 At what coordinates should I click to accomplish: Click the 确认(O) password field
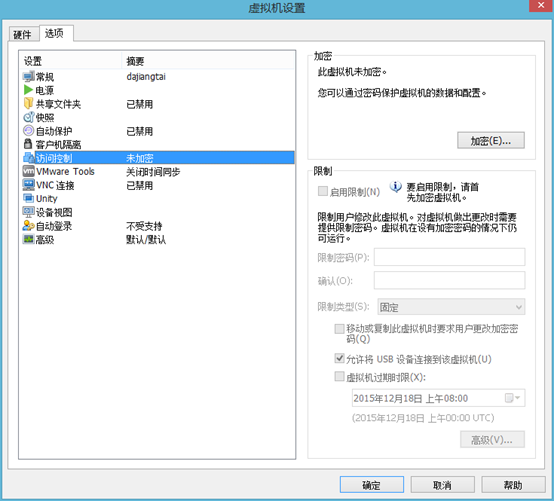pos(449,280)
